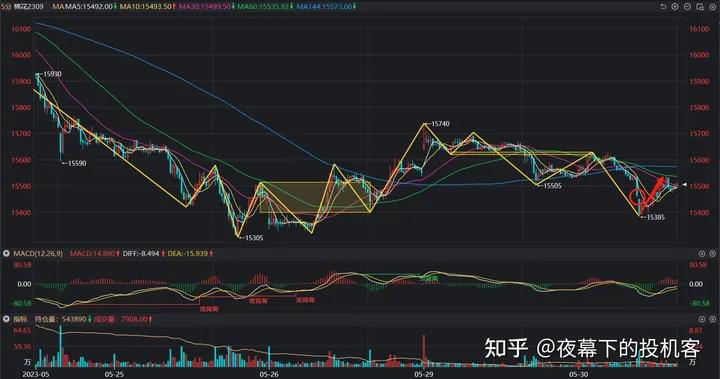The height and width of the screenshot is (379, 720).
Task: Click the 2023-05 date on time axis
Action: (35, 374)
